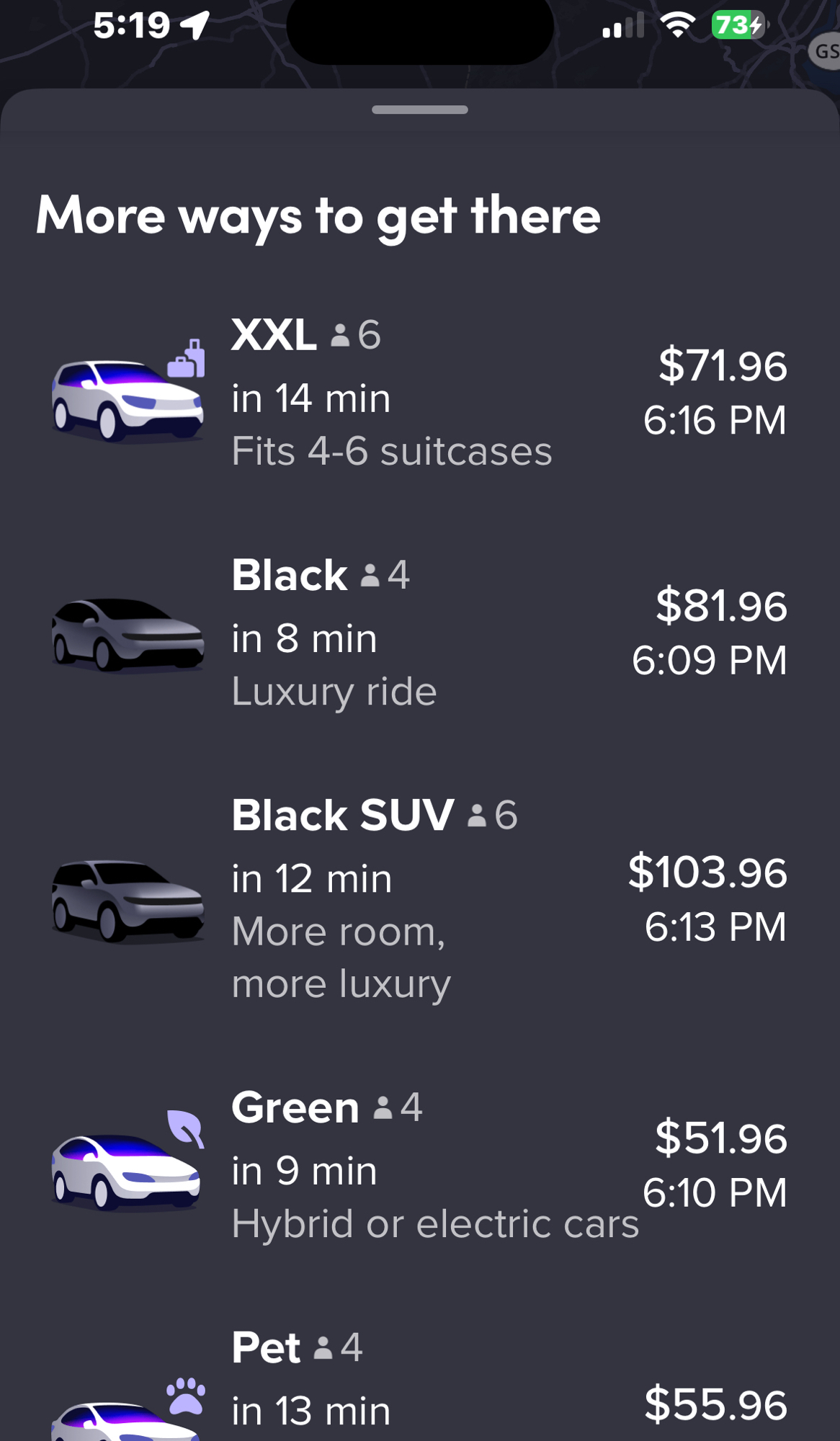This screenshot has height=1441, width=840.
Task: Tap the Black SUV vehicle icon
Action: point(128,901)
